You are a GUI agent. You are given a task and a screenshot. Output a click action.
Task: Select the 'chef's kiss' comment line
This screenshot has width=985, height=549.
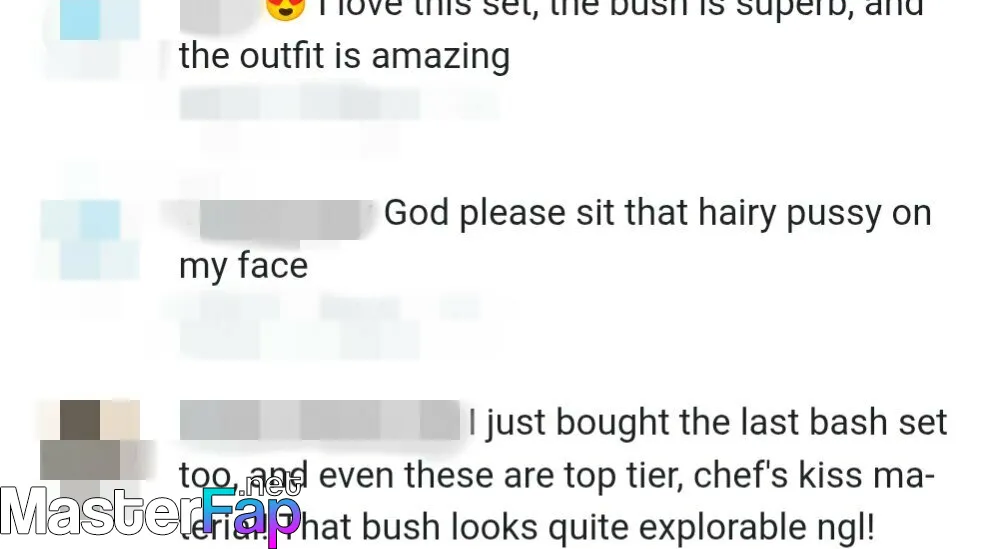click(x=557, y=475)
